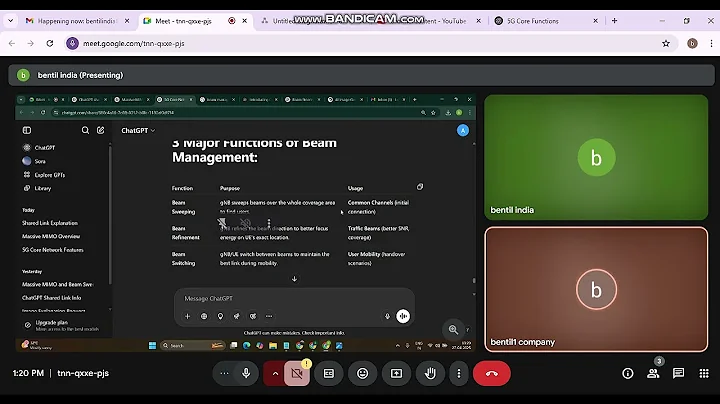720x404 pixels.
Task: Bookmark this page with star icon
Action: 666,43
